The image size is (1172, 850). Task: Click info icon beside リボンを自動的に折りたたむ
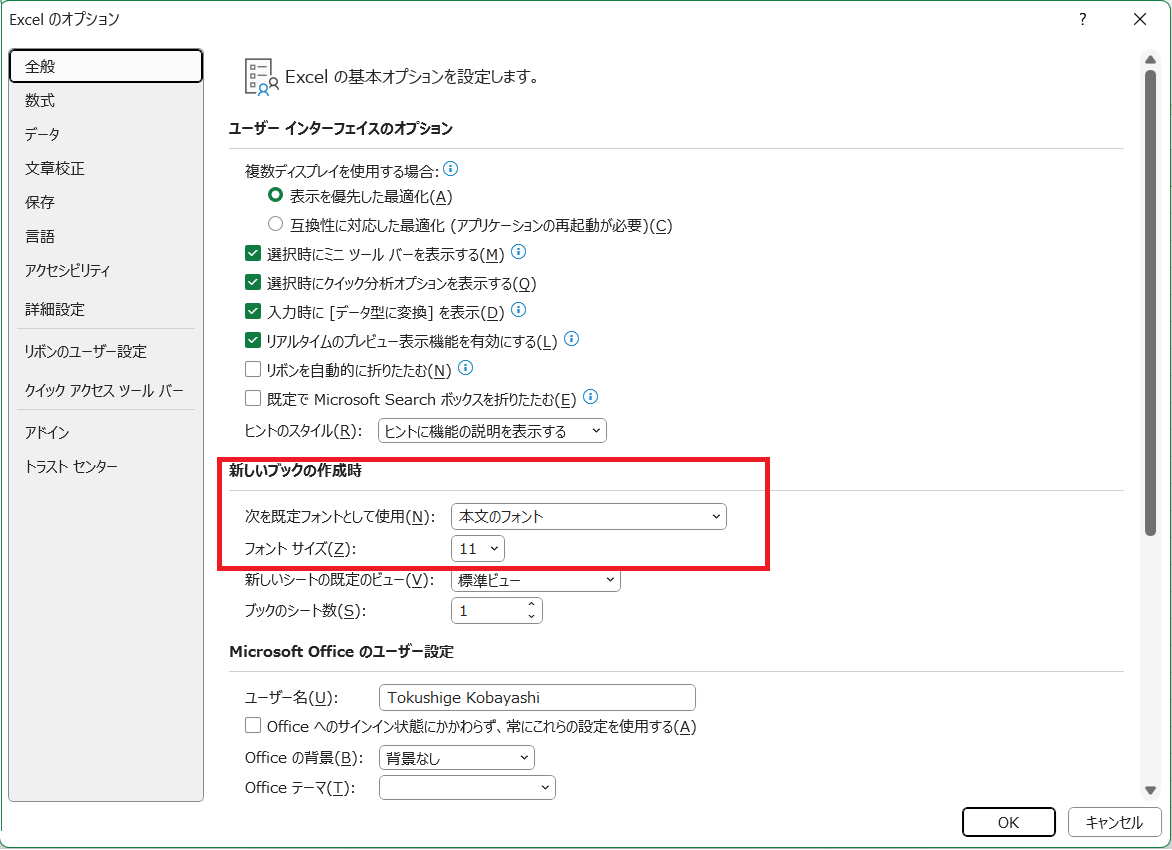tap(465, 368)
